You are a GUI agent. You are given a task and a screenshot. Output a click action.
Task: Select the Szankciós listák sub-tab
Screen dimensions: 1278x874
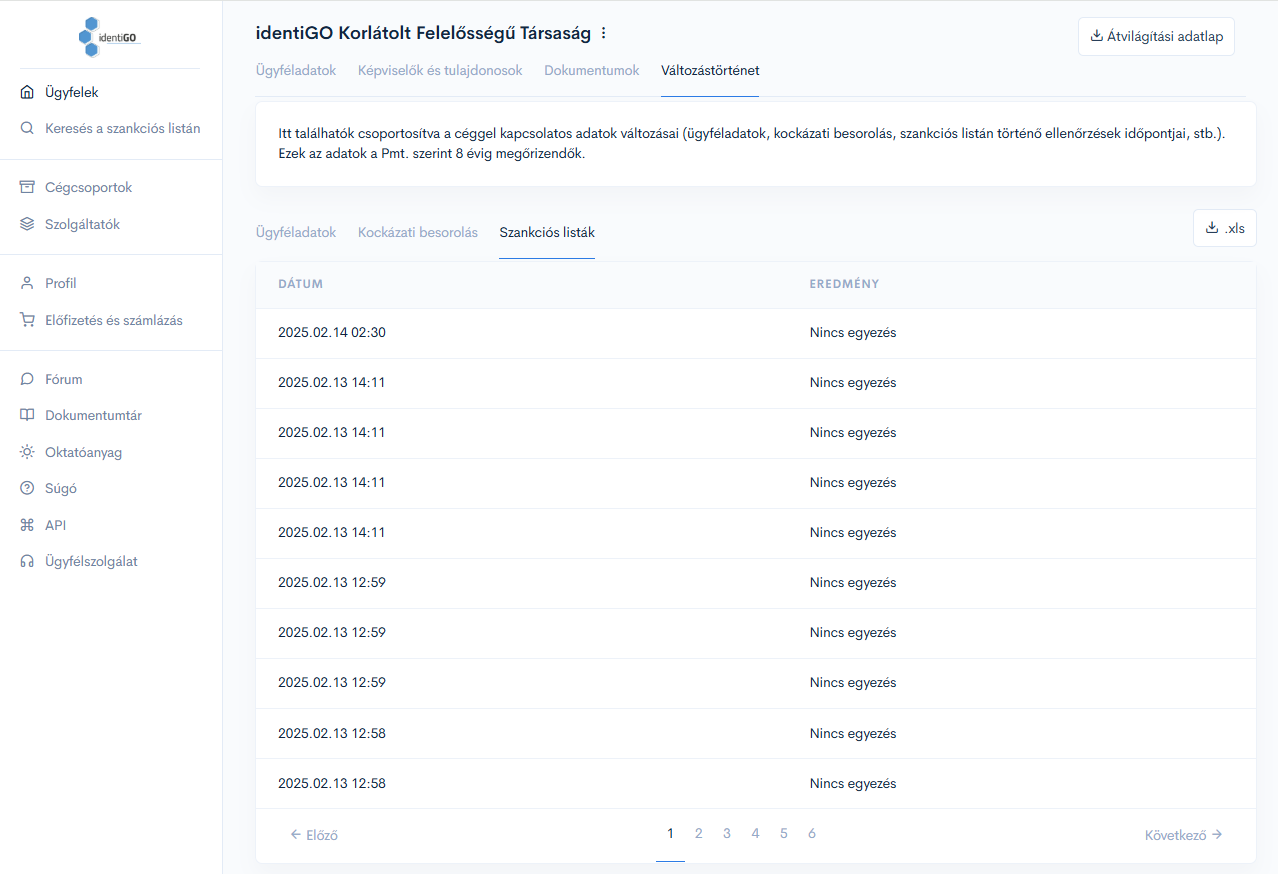pyautogui.click(x=547, y=232)
